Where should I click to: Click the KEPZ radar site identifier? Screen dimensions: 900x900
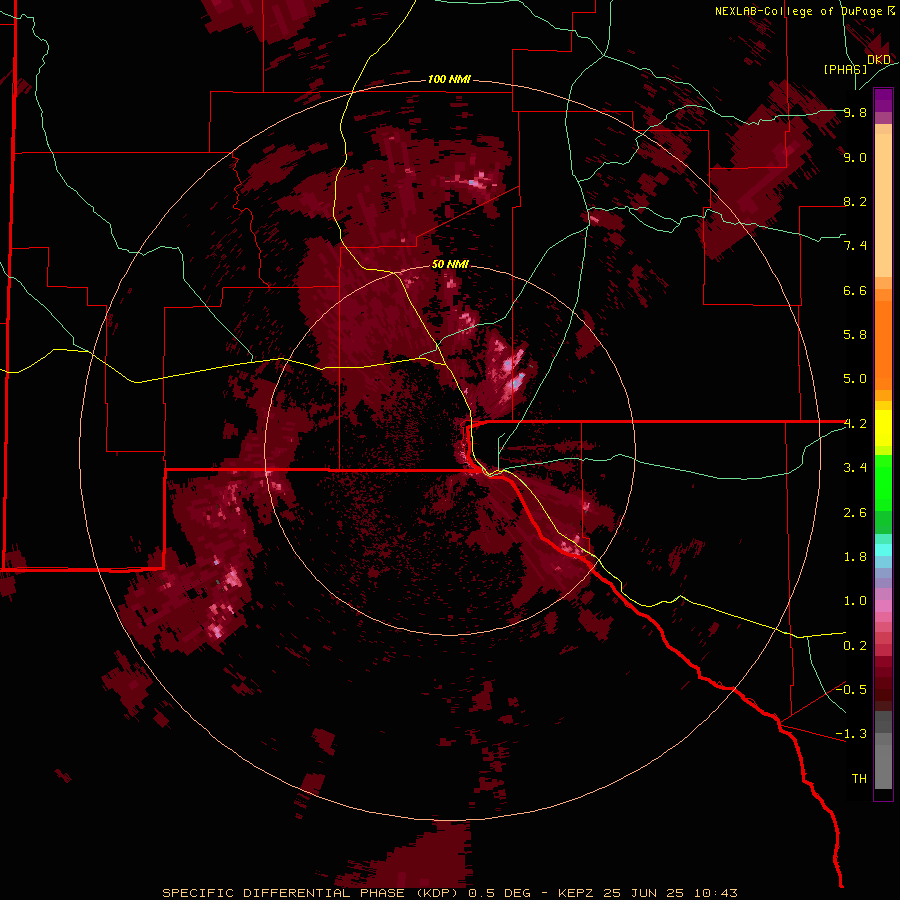[577, 893]
